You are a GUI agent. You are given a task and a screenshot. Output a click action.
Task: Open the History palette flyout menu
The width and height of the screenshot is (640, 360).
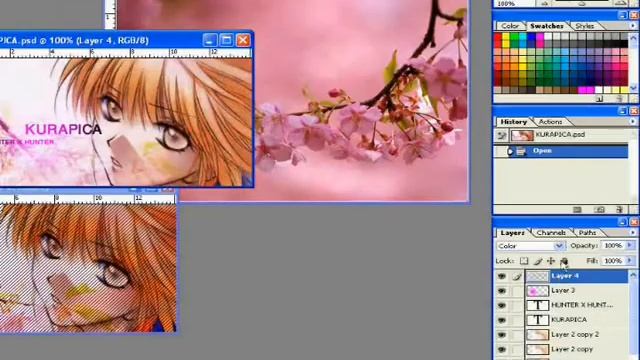633,122
